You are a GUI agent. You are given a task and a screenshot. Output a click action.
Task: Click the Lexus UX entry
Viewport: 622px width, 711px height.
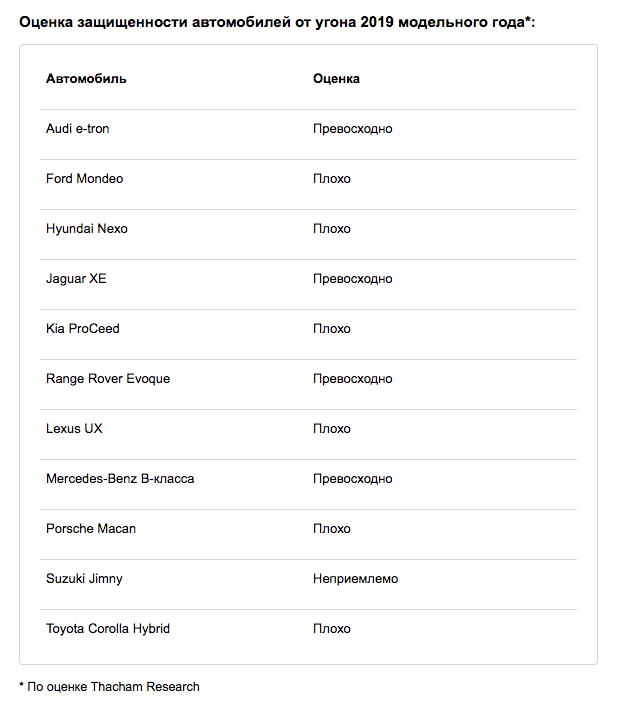coord(74,429)
